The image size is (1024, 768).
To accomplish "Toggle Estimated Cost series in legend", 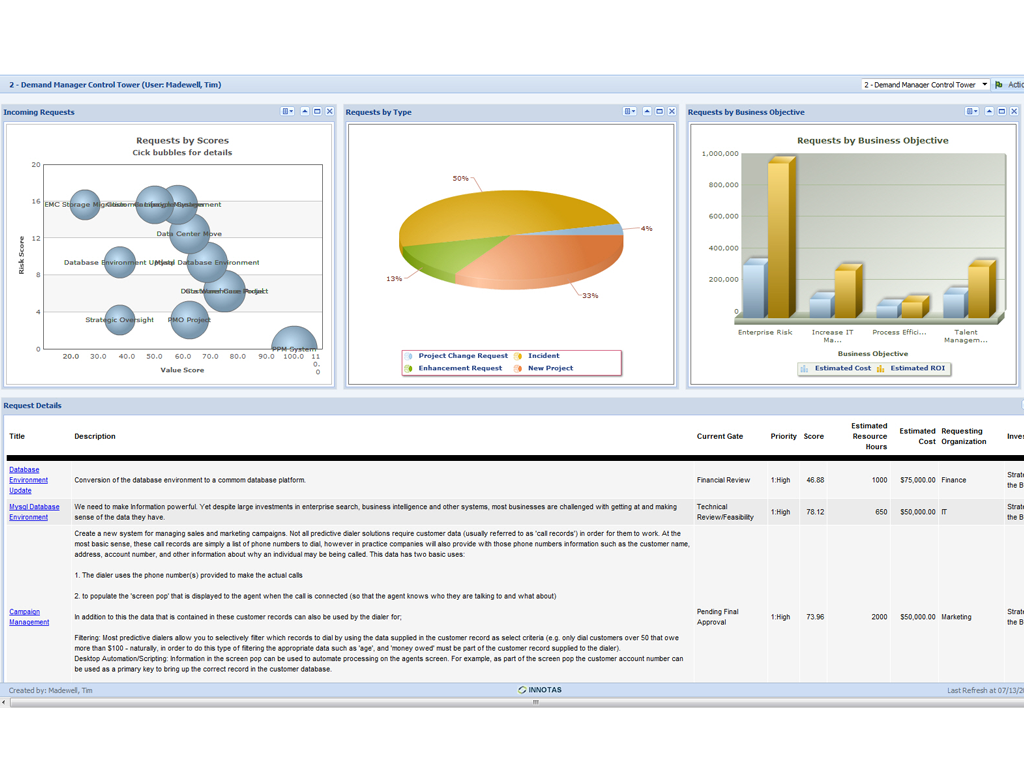I will pos(835,369).
